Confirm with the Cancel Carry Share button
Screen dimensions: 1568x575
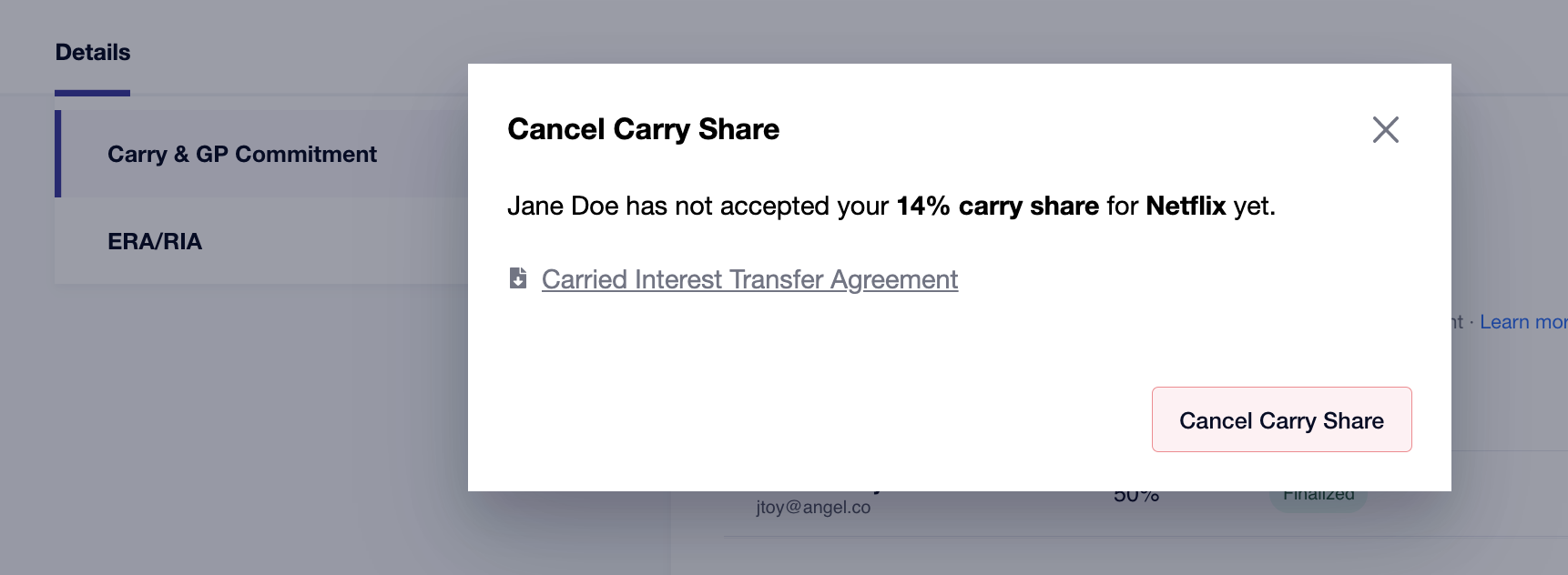1281,419
